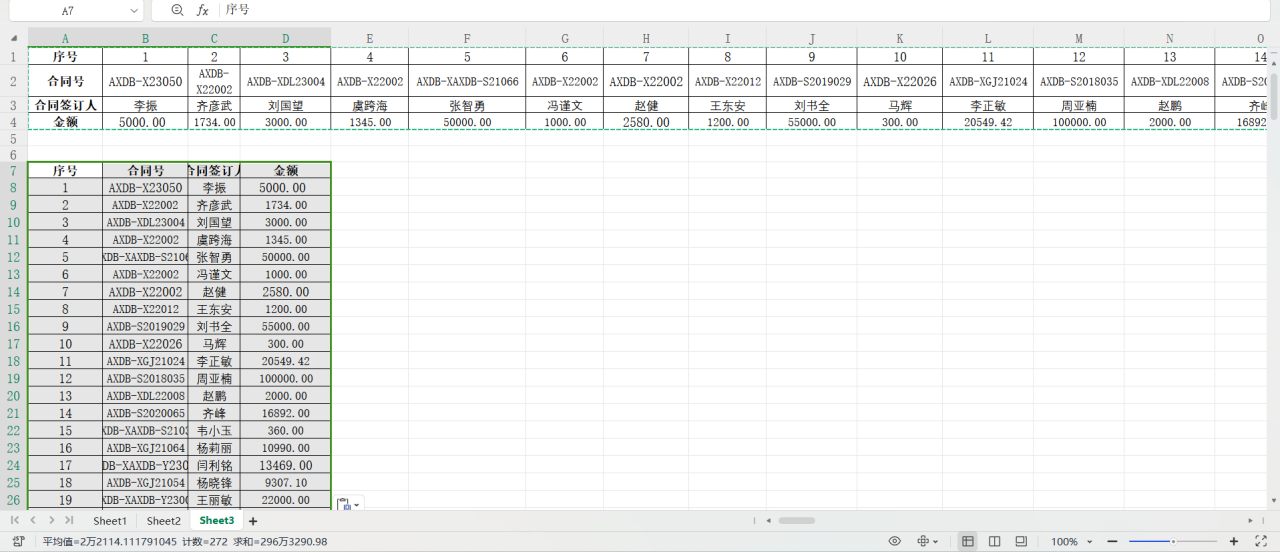Switch to page break preview icon

(x=1021, y=541)
